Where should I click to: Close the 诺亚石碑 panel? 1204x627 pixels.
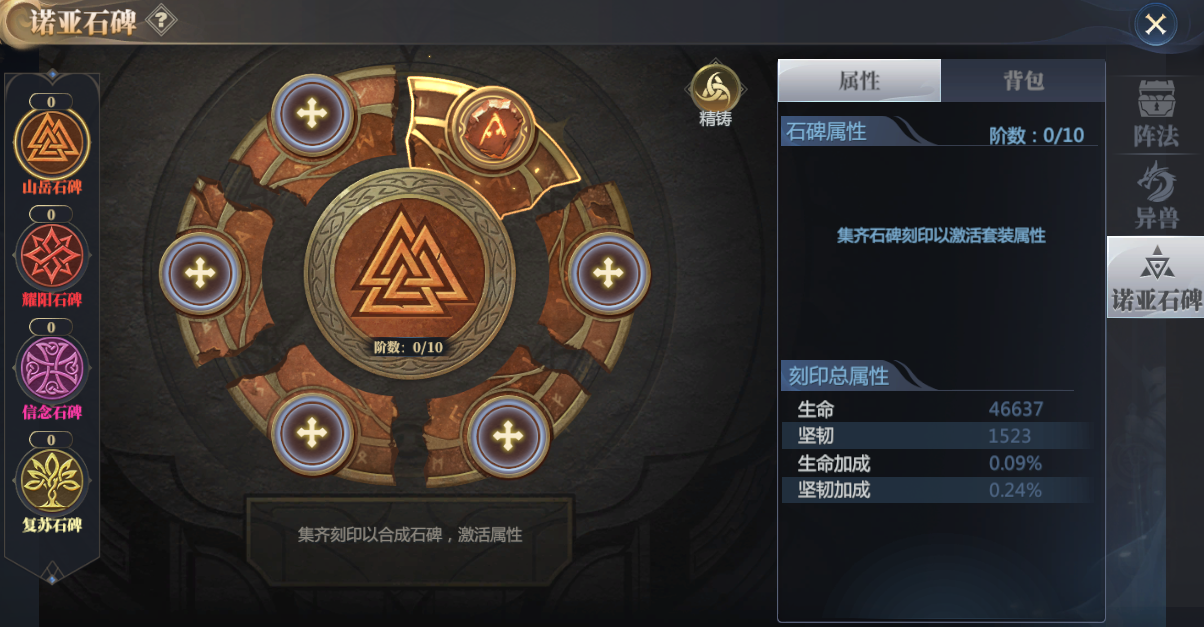(1155, 25)
